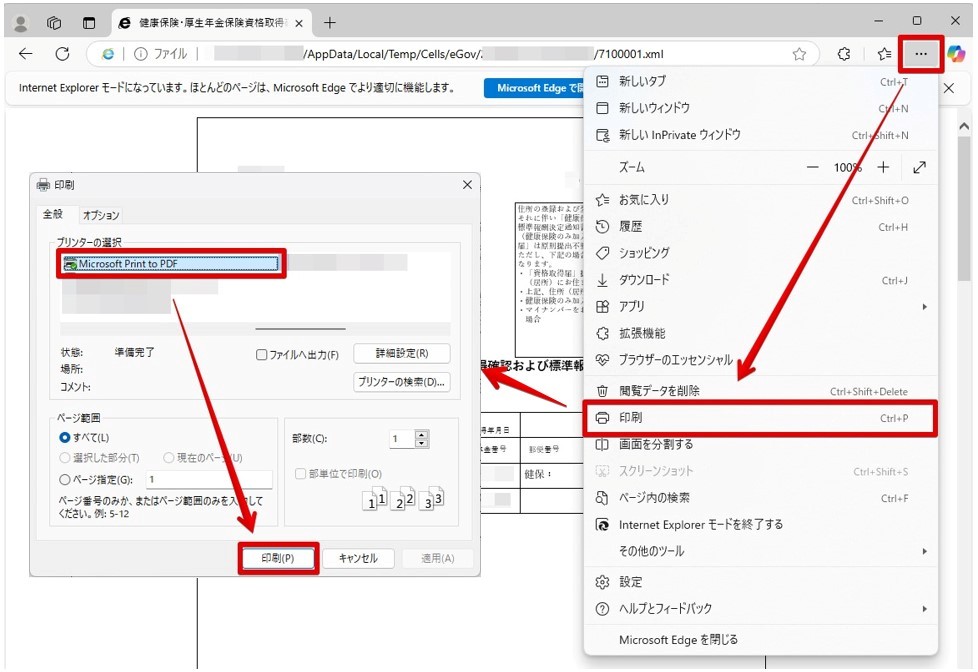Select the すべて(L) radio button
This screenshot has height=672, width=978.
(64, 437)
